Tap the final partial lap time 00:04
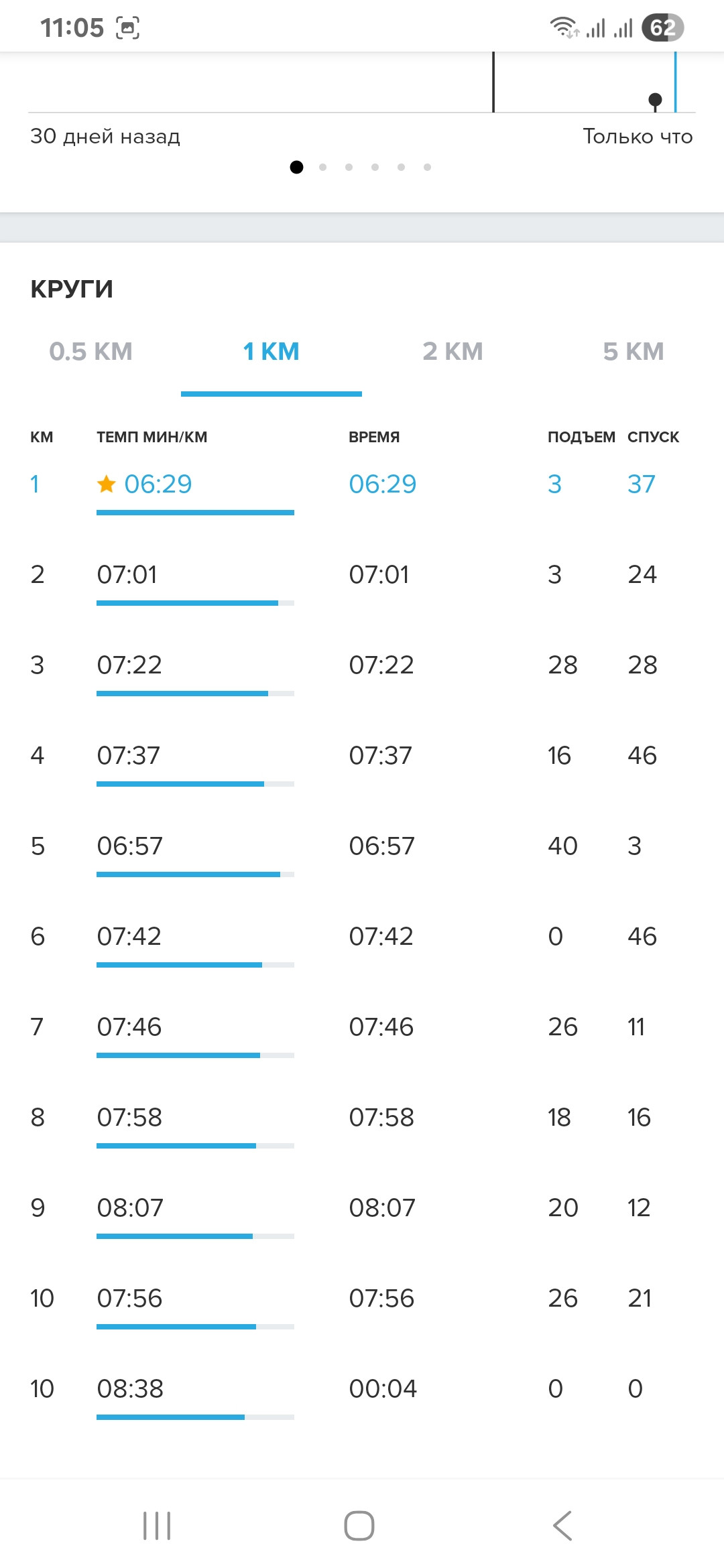The image size is (724, 1568). tap(383, 1388)
